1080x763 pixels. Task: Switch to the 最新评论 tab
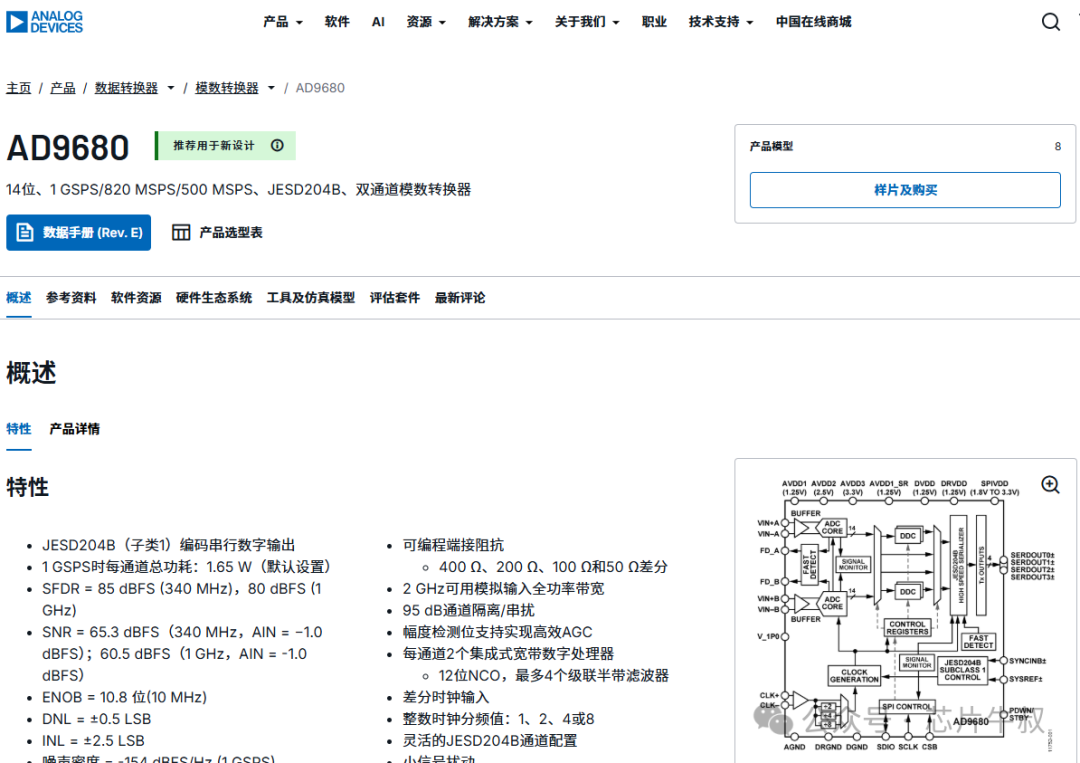click(459, 297)
